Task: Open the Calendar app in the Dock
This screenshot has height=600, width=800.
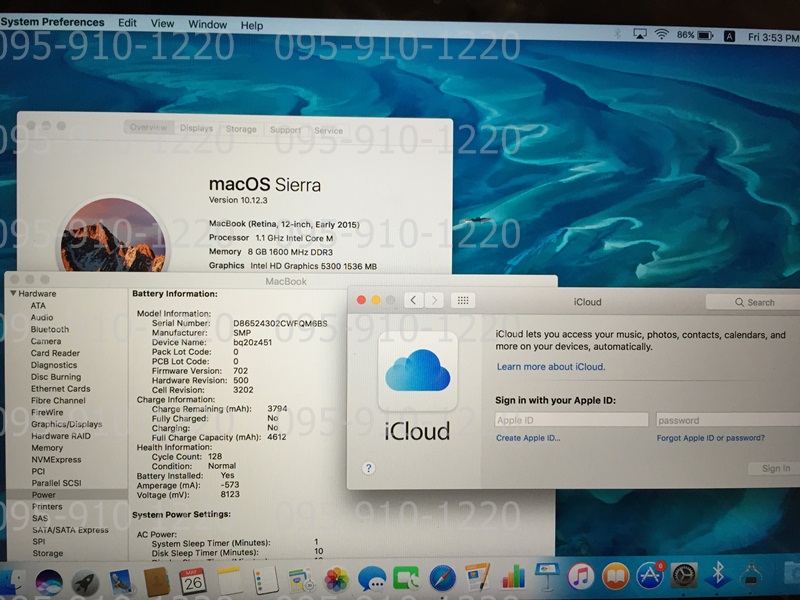Action: (192, 582)
